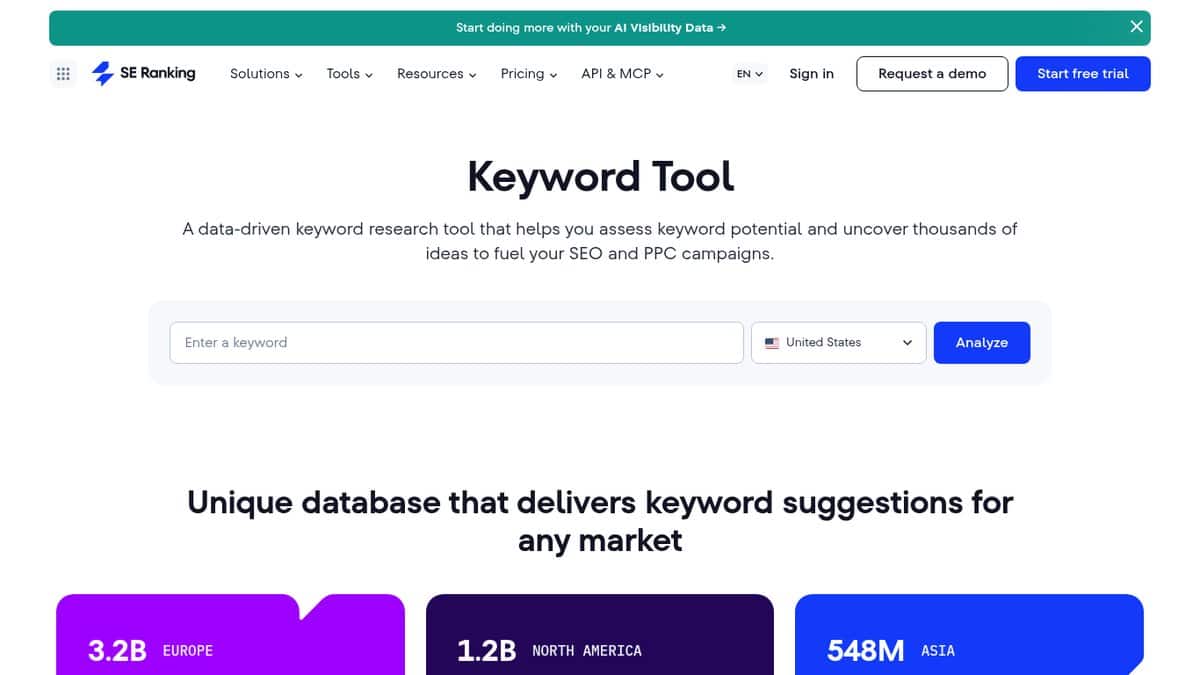Open the API & MCP menu
The width and height of the screenshot is (1200, 675).
click(x=622, y=74)
